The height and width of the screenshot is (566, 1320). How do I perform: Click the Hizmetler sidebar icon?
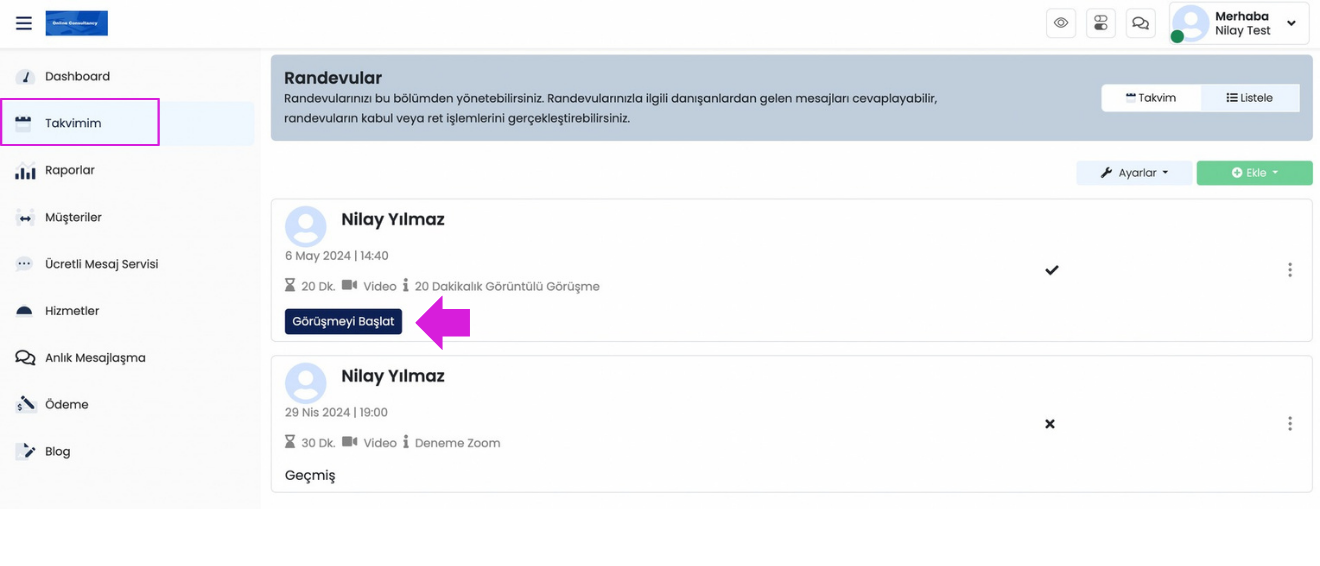(25, 311)
